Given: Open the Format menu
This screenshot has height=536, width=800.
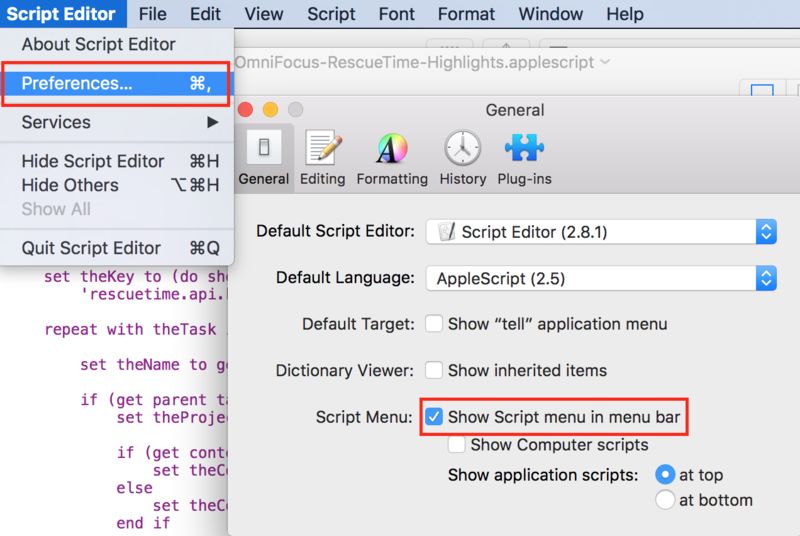Looking at the screenshot, I should [466, 14].
